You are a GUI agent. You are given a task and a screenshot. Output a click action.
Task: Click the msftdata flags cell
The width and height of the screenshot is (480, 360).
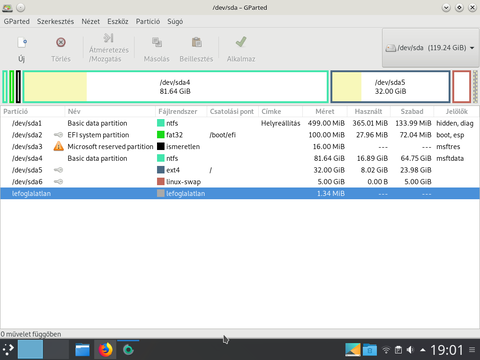coord(450,158)
